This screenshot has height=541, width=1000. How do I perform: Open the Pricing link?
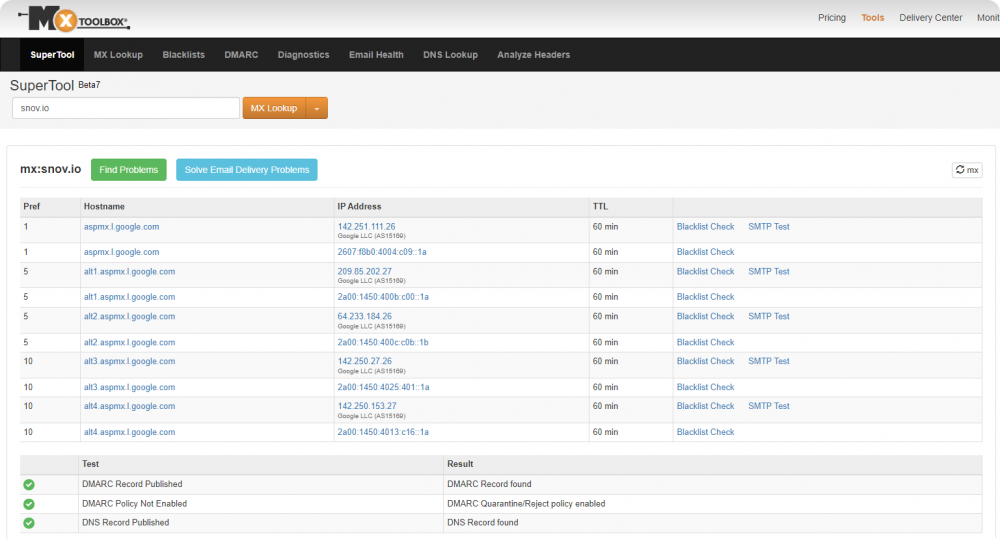point(832,18)
